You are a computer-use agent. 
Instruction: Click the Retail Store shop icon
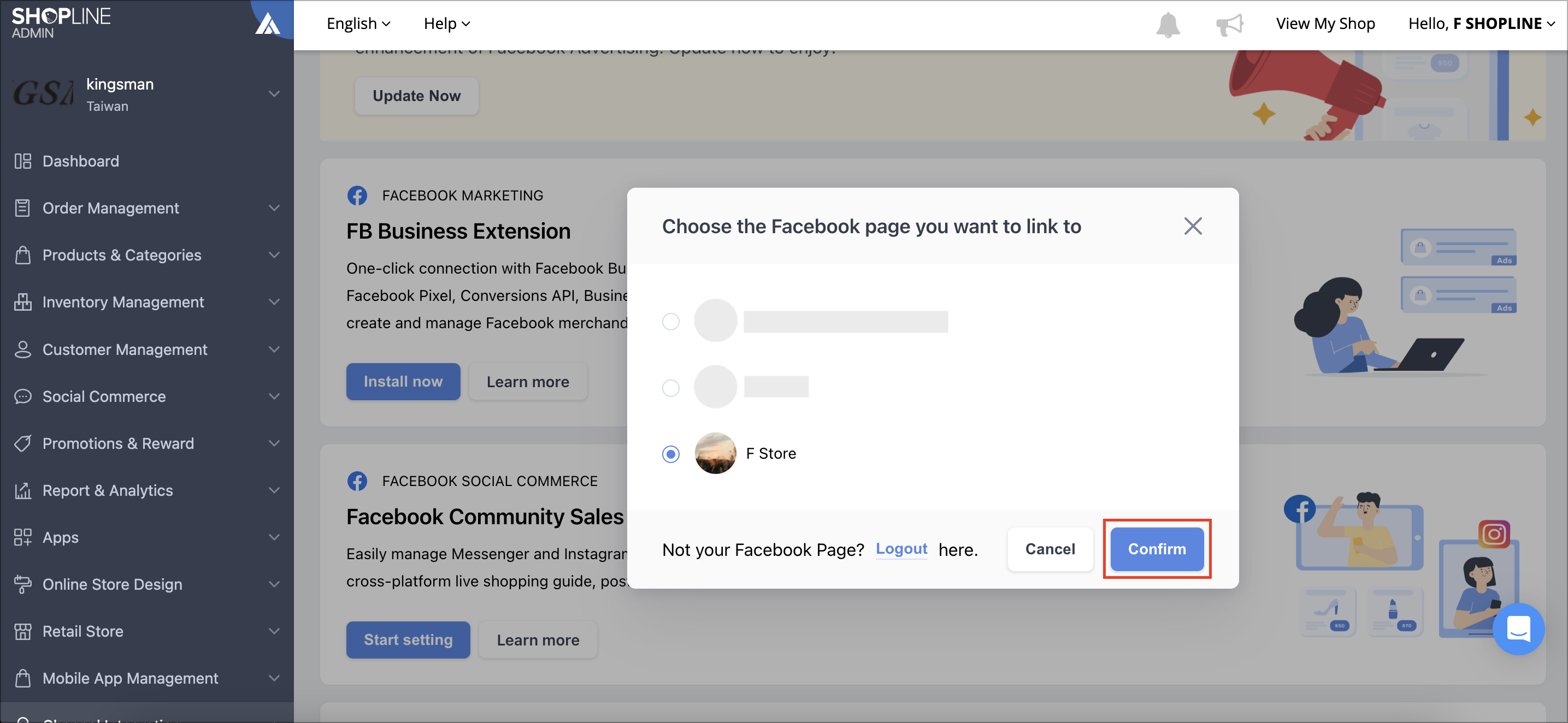point(22,631)
